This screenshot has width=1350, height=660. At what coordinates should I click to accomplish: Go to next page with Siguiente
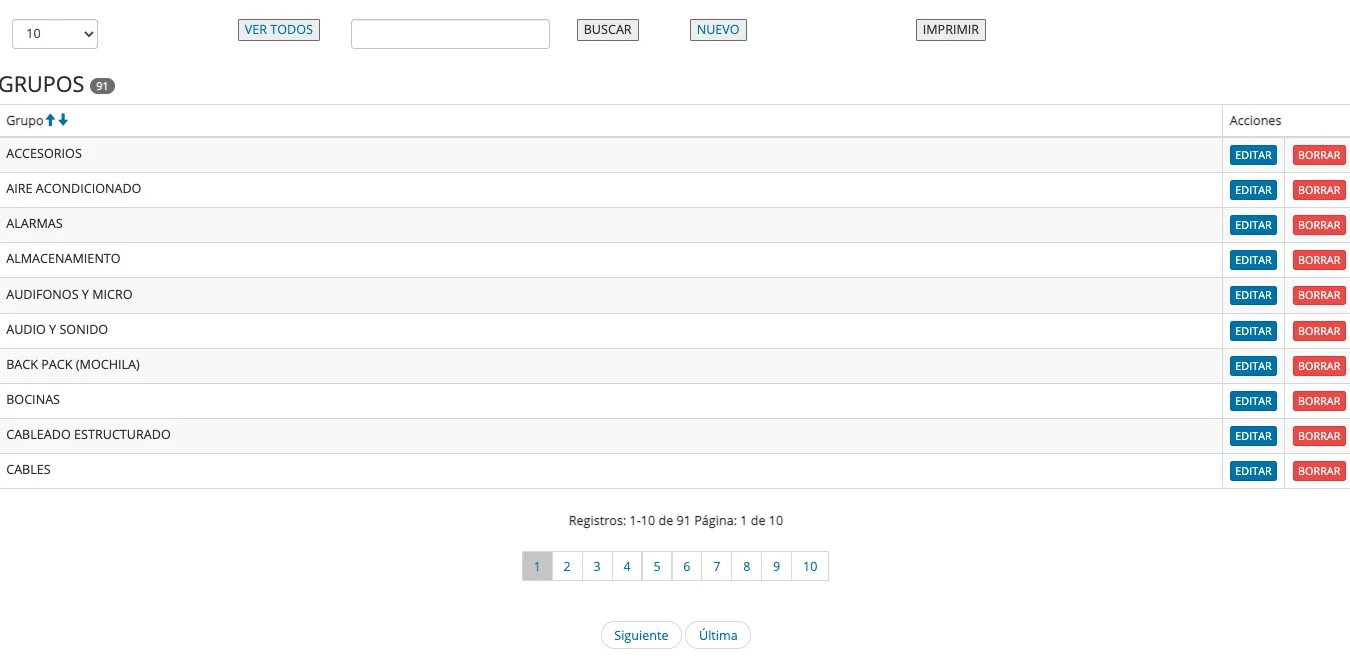pos(641,635)
